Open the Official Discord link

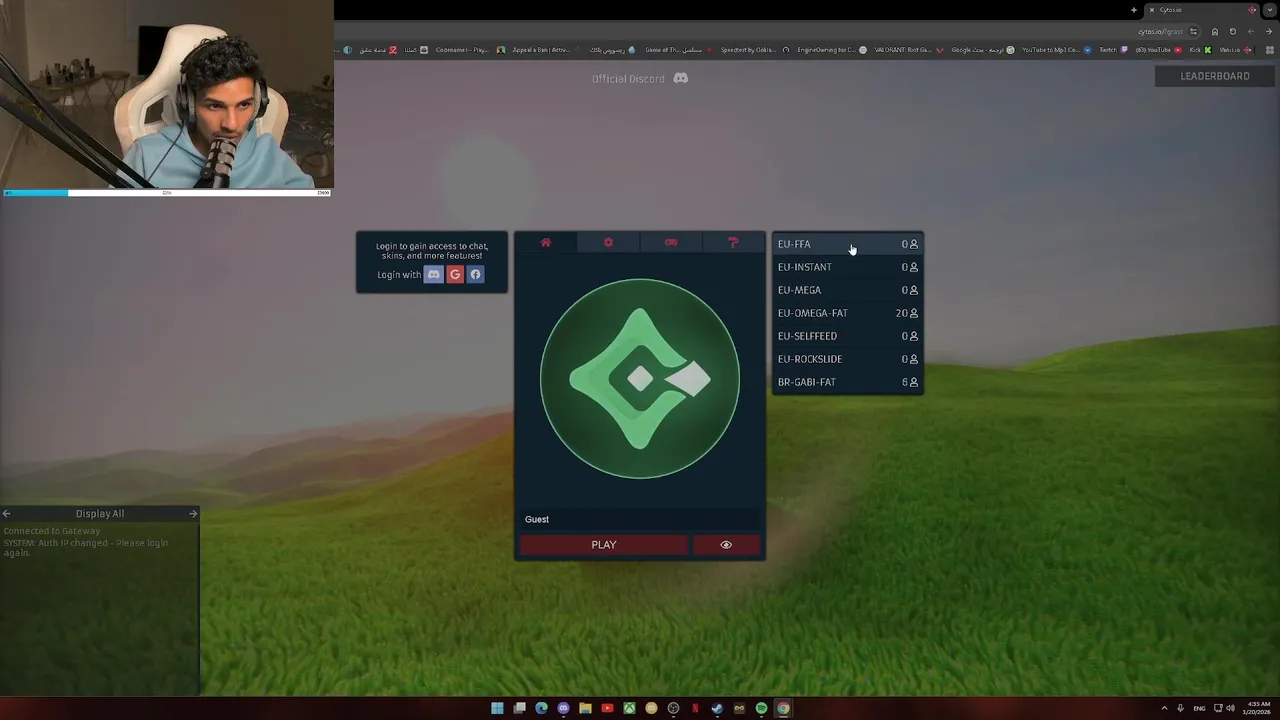pyautogui.click(x=628, y=79)
